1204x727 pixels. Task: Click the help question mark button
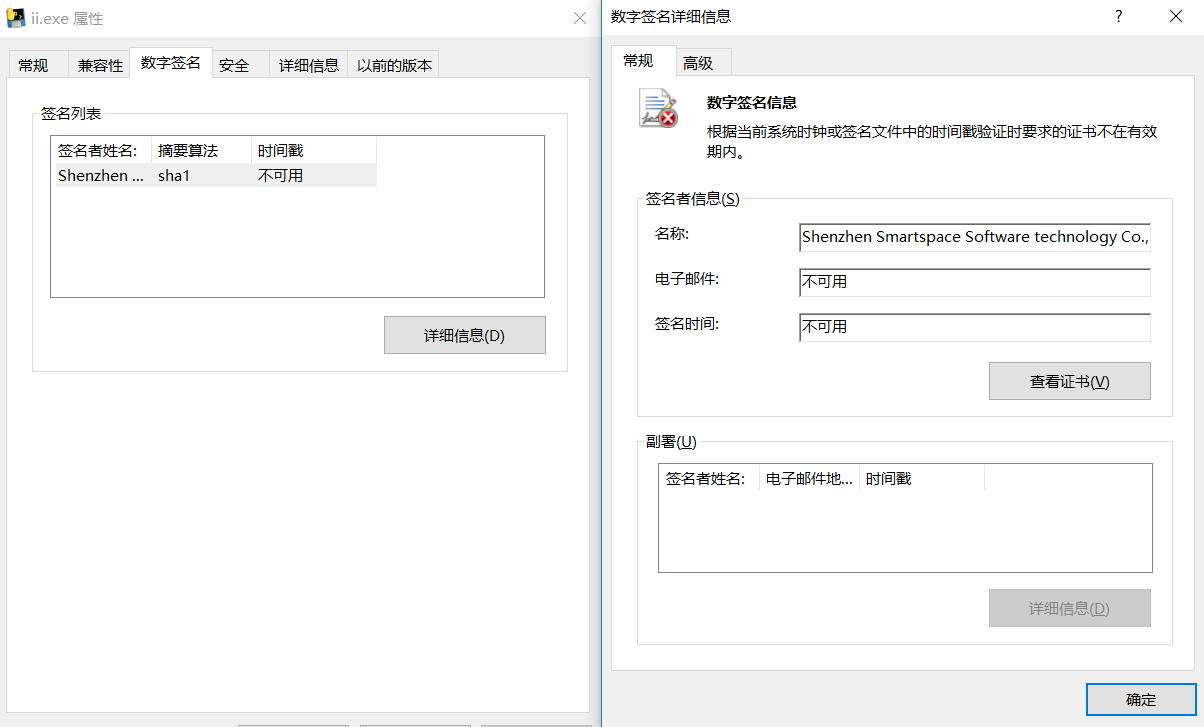(x=1118, y=16)
